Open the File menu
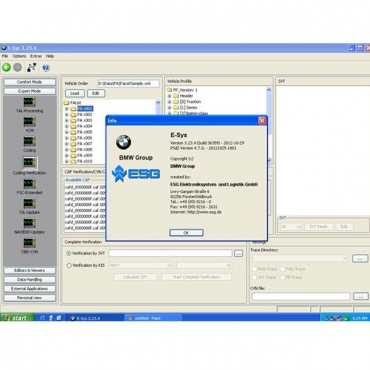This screenshot has height=370, width=370. click(5, 56)
